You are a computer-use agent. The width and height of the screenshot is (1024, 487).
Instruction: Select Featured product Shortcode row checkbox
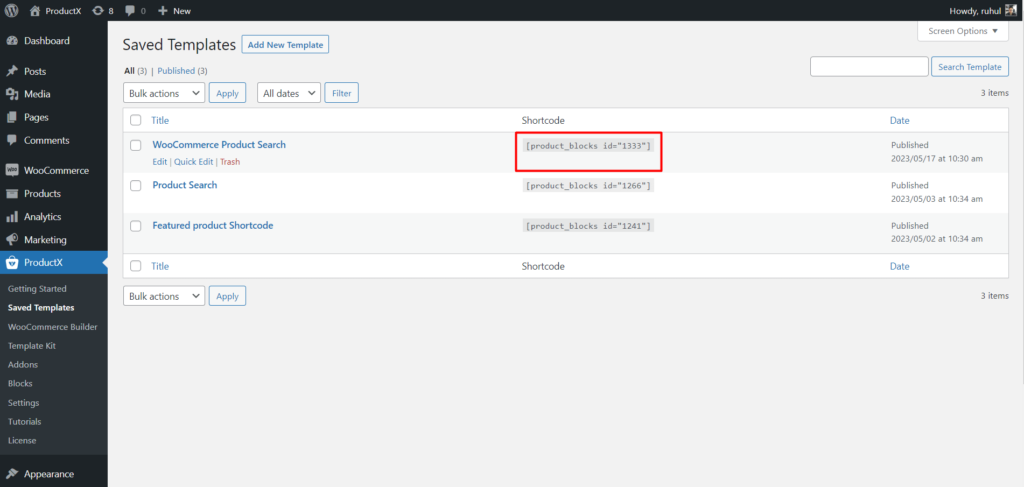135,226
